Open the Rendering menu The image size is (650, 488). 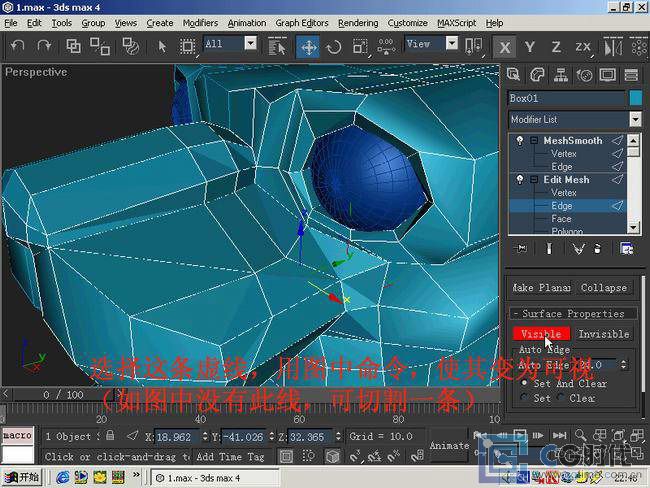[x=358, y=23]
